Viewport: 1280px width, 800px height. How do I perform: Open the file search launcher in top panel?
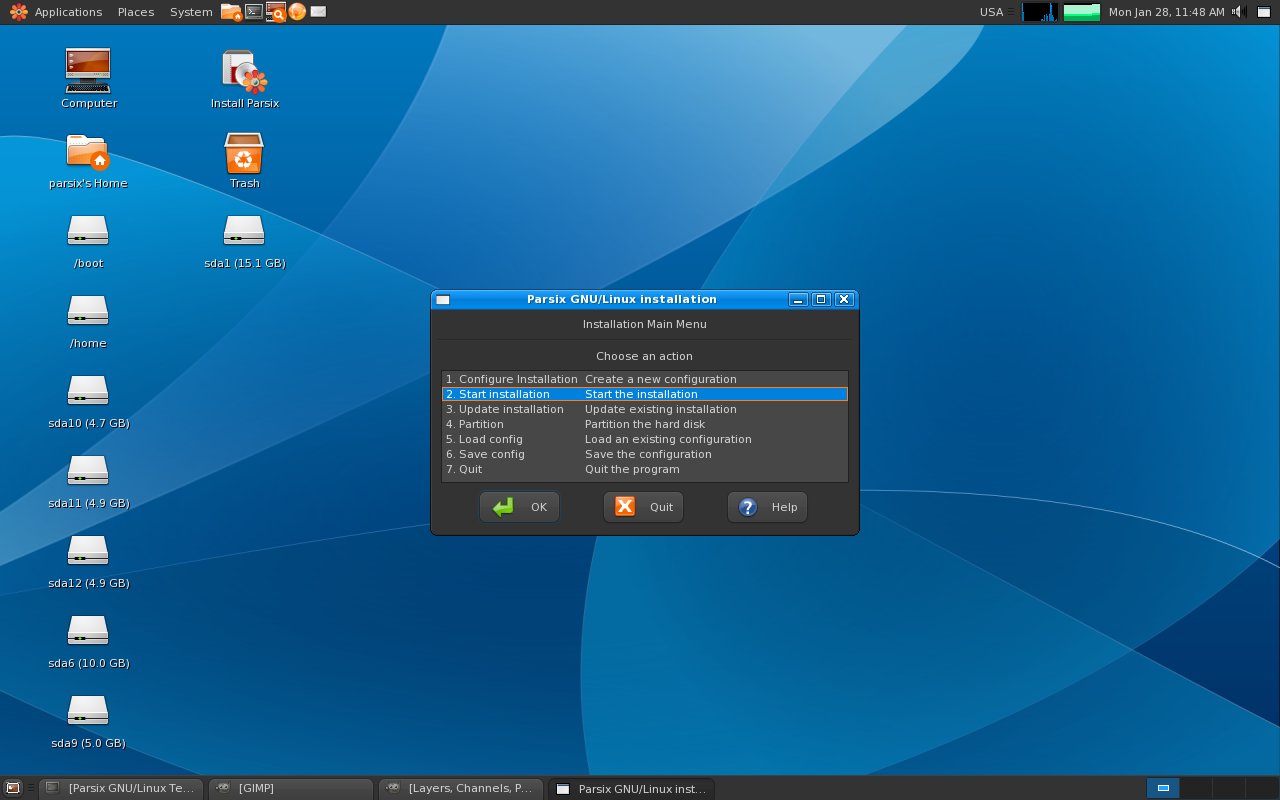click(275, 12)
